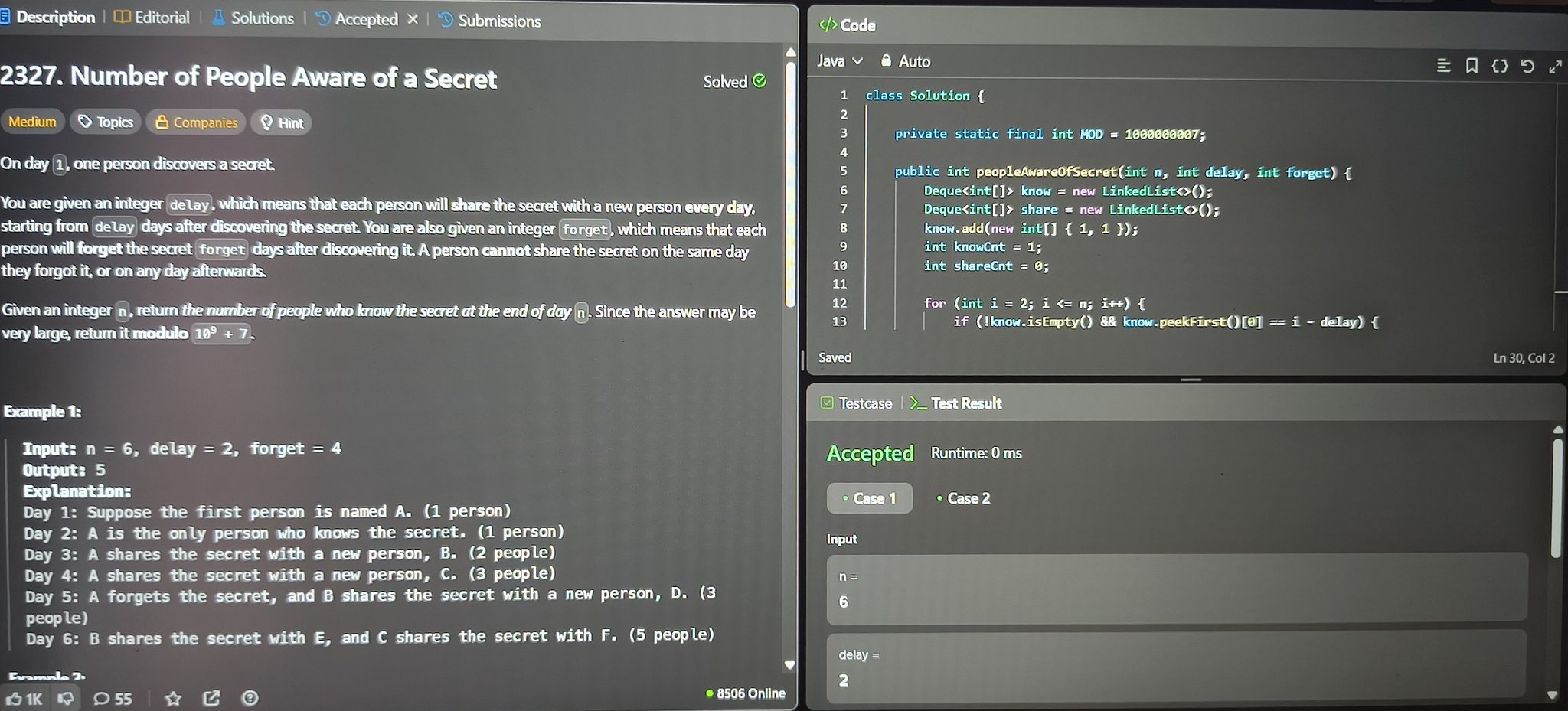Place cursor on 'class Solution {' line

925,96
